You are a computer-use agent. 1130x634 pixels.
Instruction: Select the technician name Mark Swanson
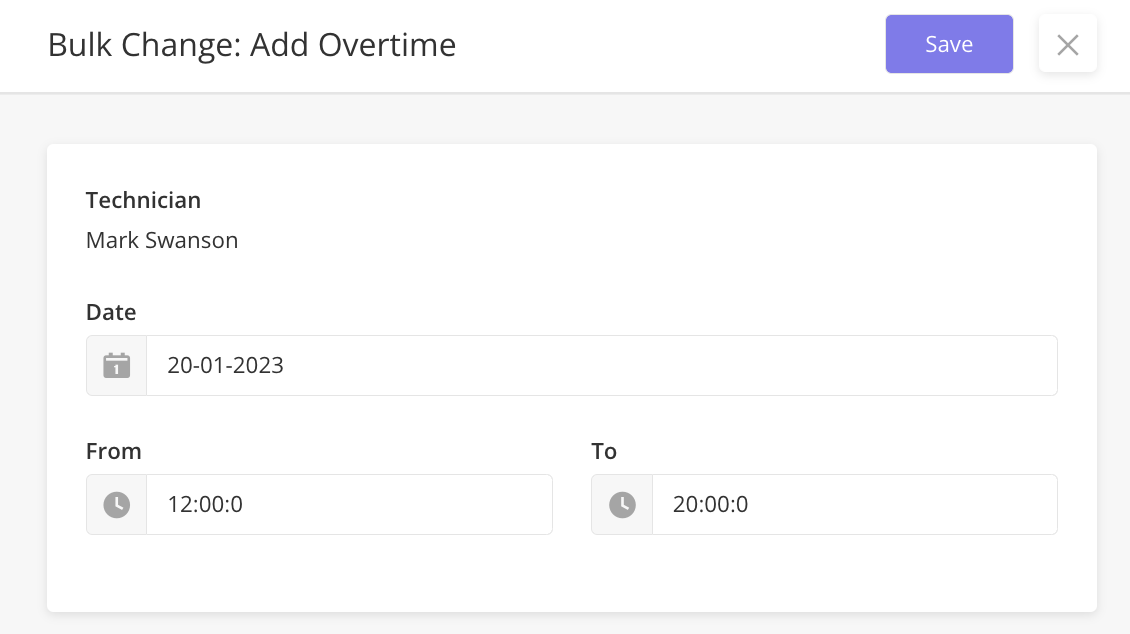162,240
